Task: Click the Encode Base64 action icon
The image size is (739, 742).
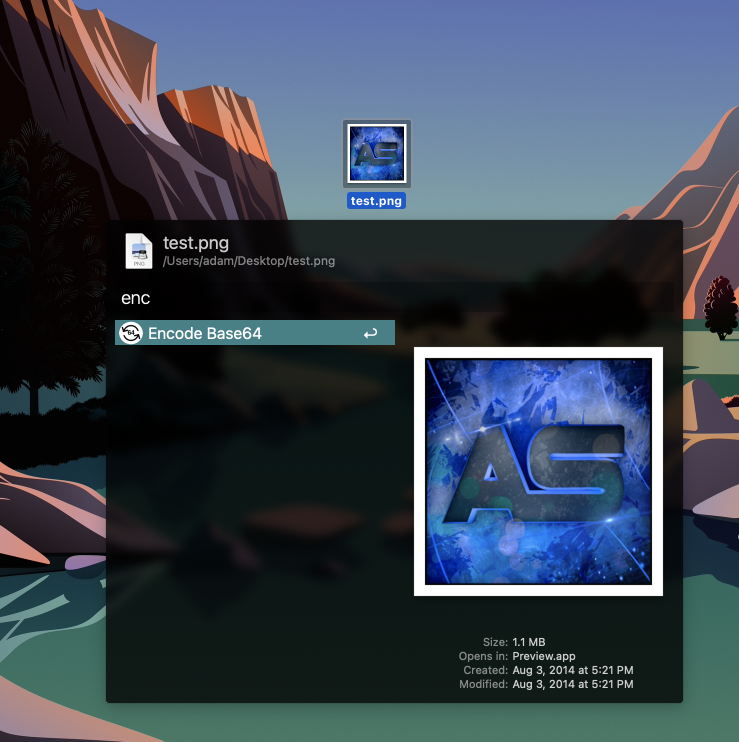Action: coord(130,333)
